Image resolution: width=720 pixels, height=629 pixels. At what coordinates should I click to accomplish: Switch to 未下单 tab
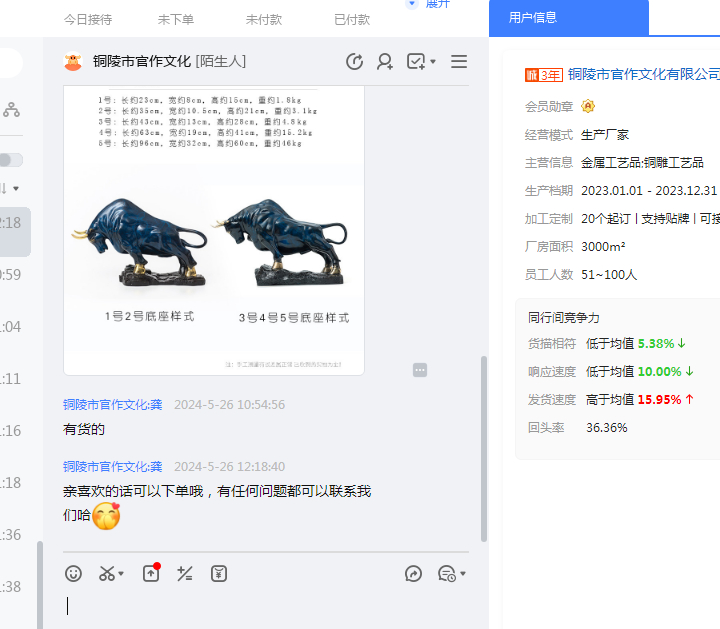point(176,20)
